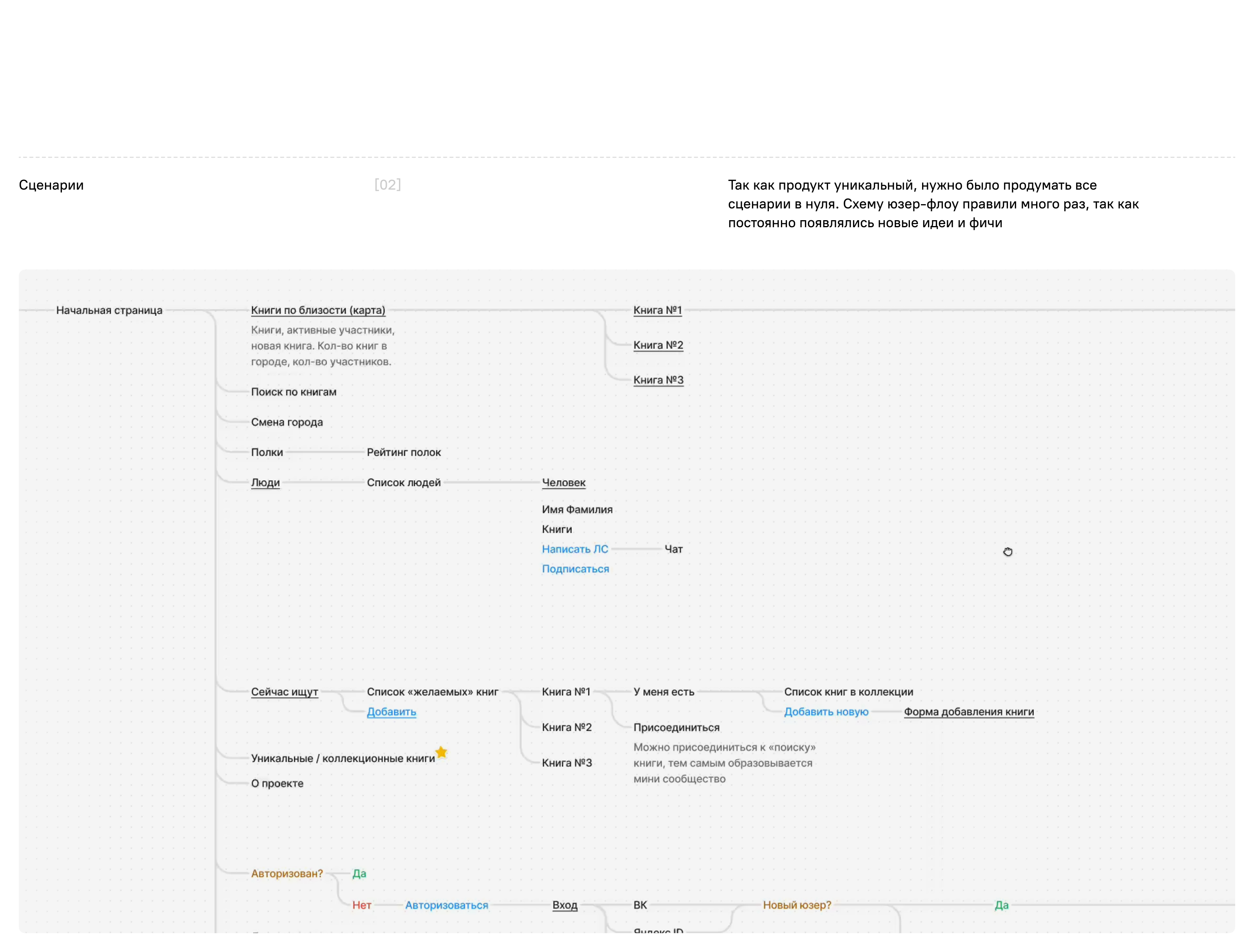Click the Подписаться link
The width and height of the screenshot is (1254, 952).
575,569
